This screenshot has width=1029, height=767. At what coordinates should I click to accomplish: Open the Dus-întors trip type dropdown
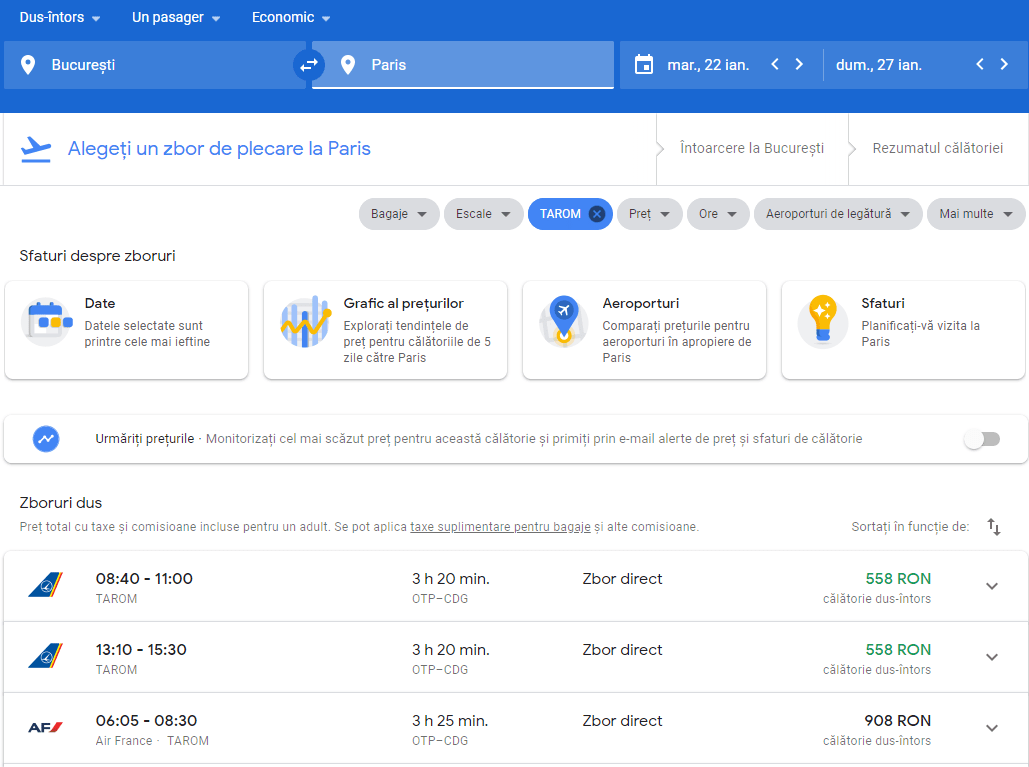[60, 18]
